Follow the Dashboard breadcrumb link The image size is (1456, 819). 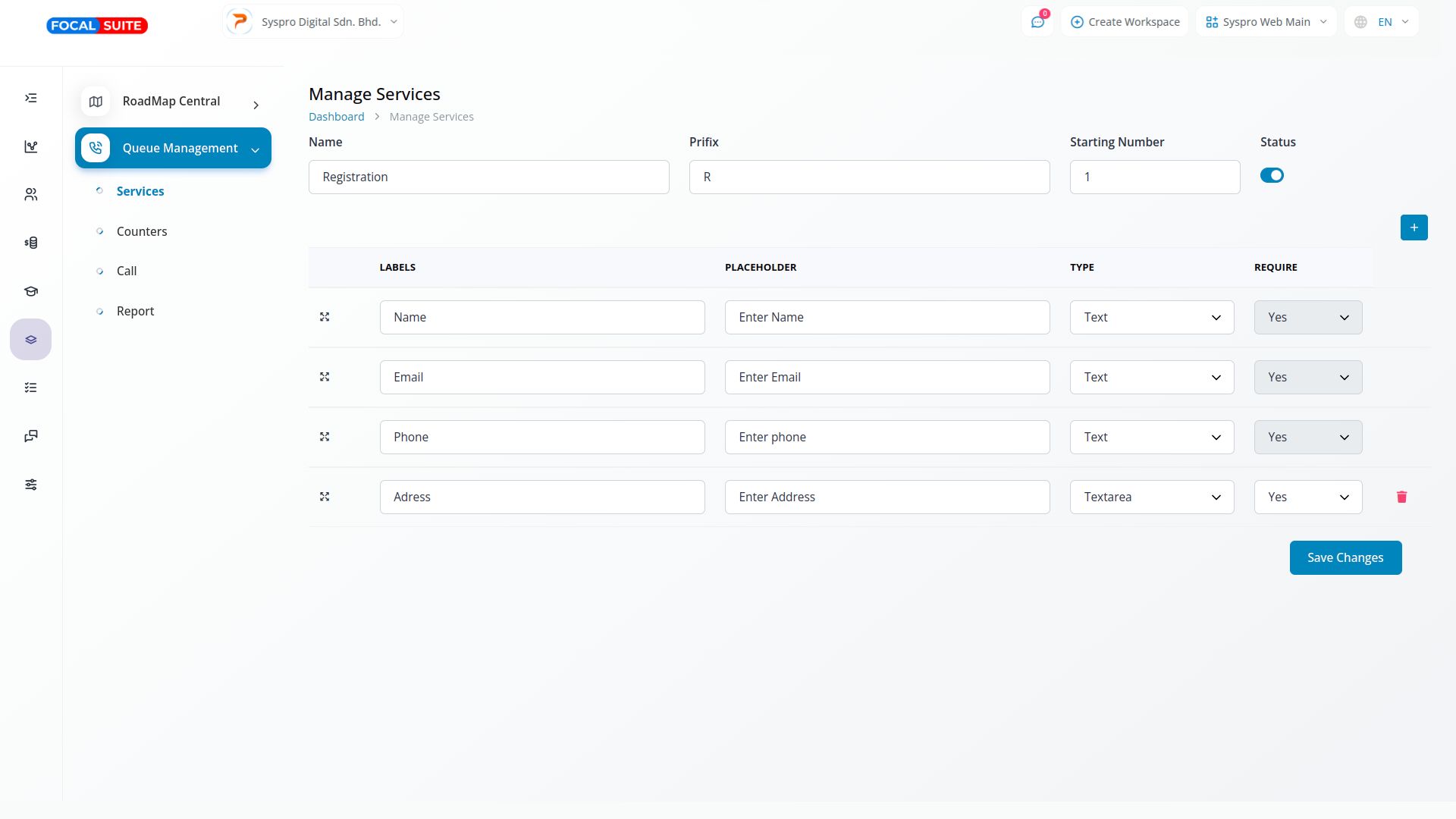[x=336, y=117]
